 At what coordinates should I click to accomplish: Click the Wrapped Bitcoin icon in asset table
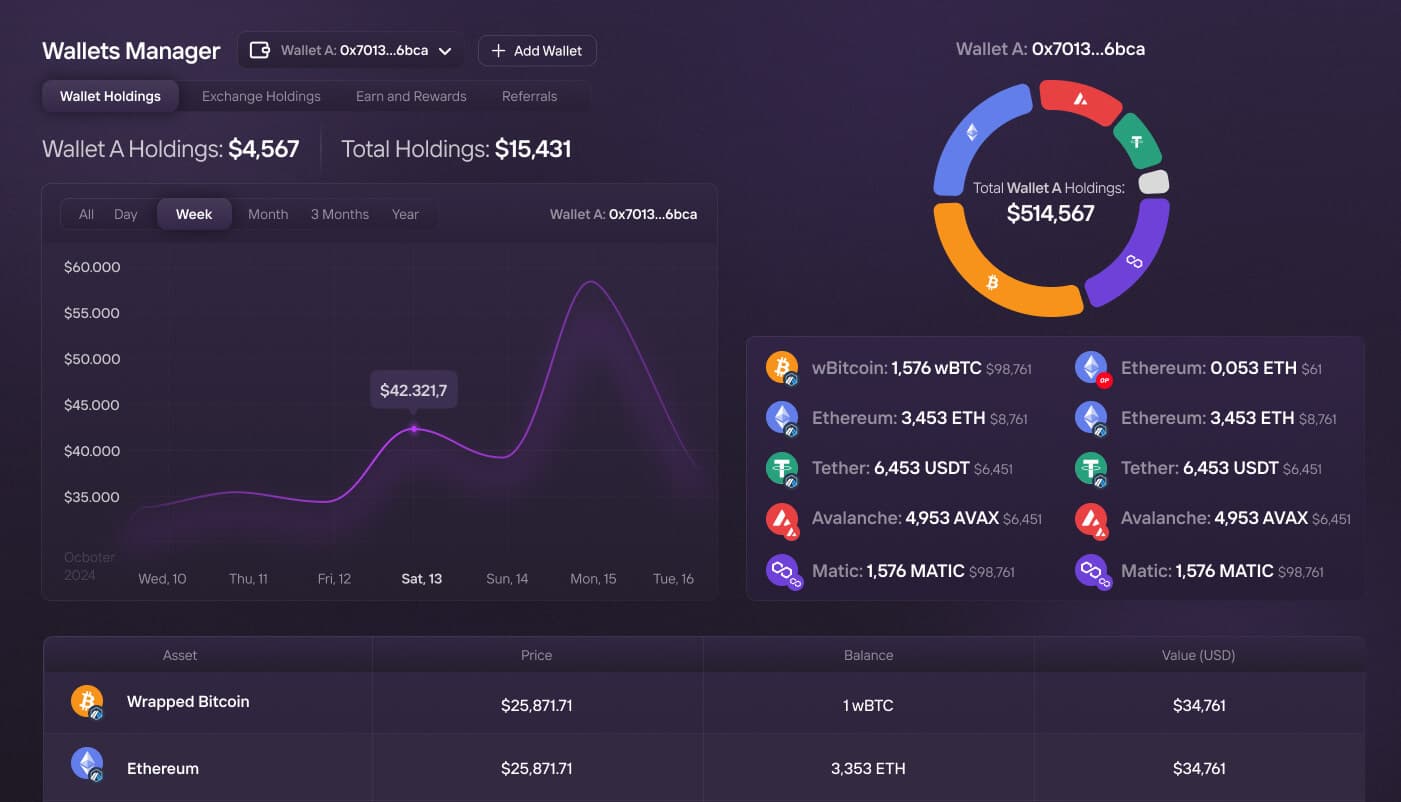[x=87, y=702]
